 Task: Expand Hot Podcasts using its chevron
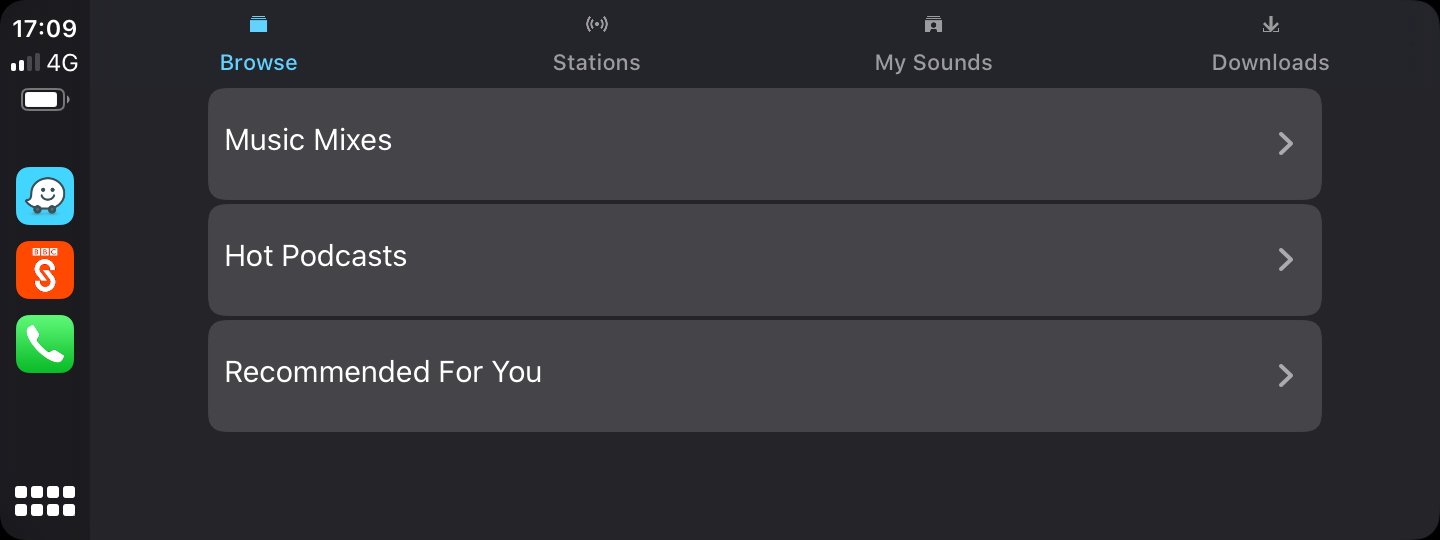1286,260
